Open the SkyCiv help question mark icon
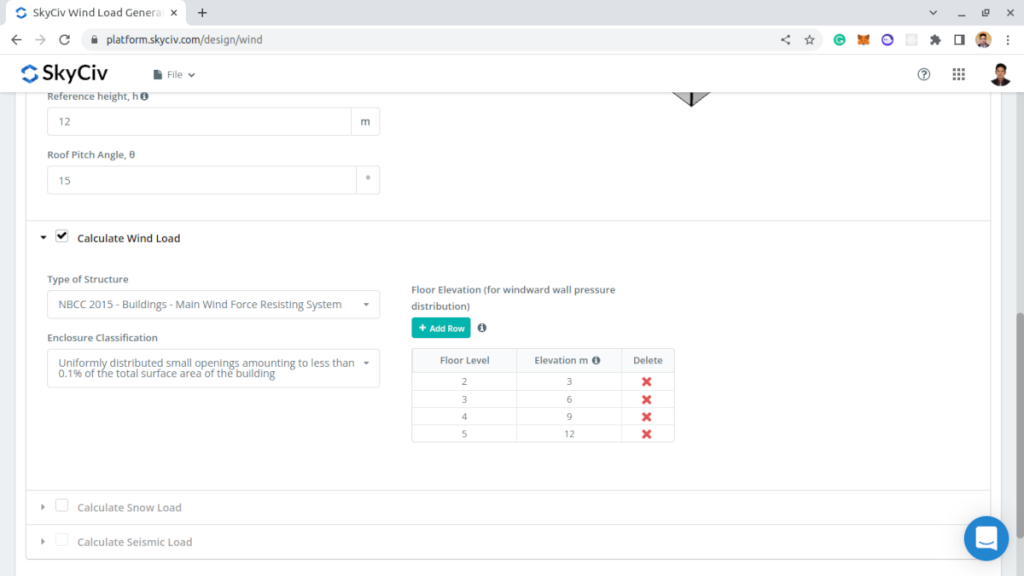This screenshot has width=1024, height=576. coord(924,74)
